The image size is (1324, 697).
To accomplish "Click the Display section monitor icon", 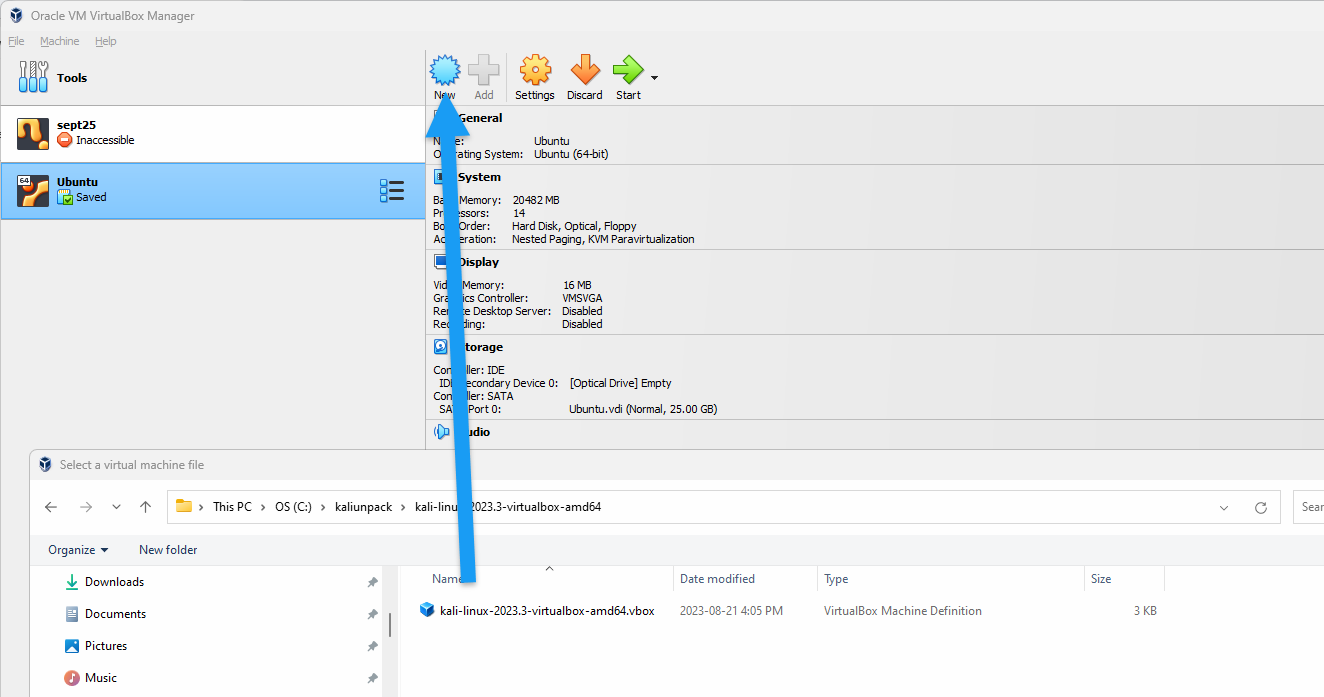I will 442,262.
